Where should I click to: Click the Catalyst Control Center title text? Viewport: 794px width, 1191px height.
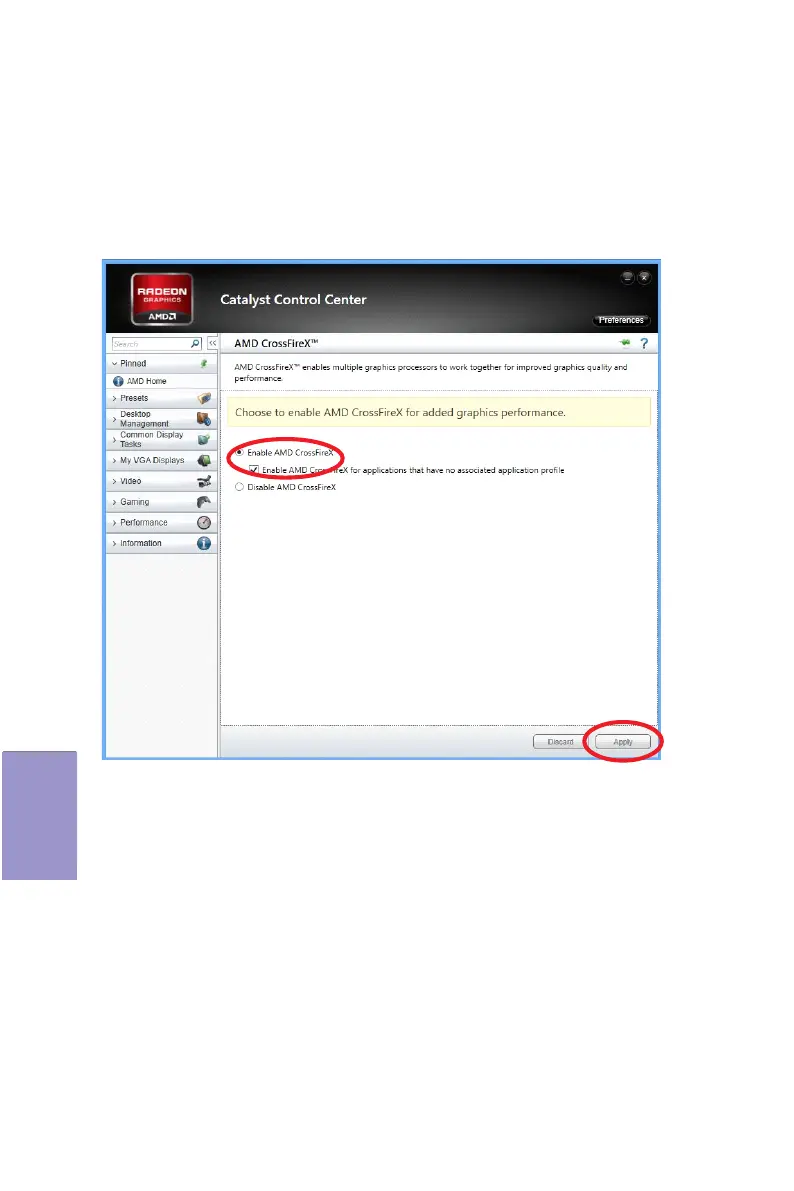(x=293, y=299)
